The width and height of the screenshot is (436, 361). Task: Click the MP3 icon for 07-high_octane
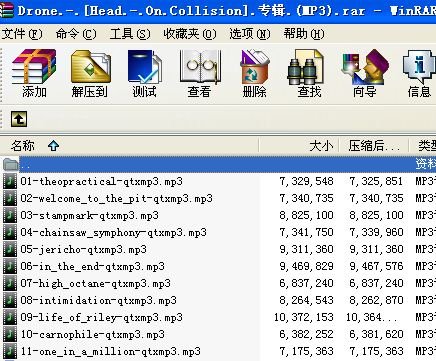point(10,283)
